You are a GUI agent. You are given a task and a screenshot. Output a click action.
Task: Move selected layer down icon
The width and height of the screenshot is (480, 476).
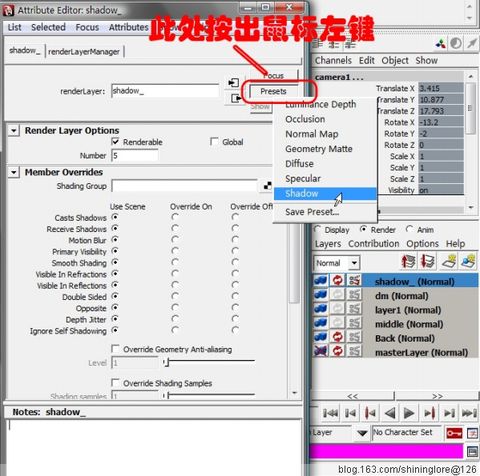point(428,261)
